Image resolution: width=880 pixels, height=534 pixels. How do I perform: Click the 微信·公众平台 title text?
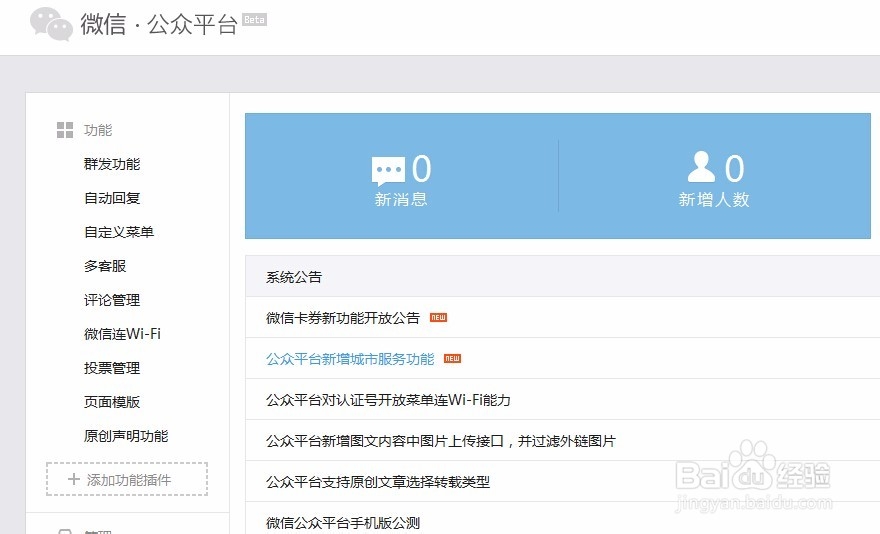(x=159, y=24)
